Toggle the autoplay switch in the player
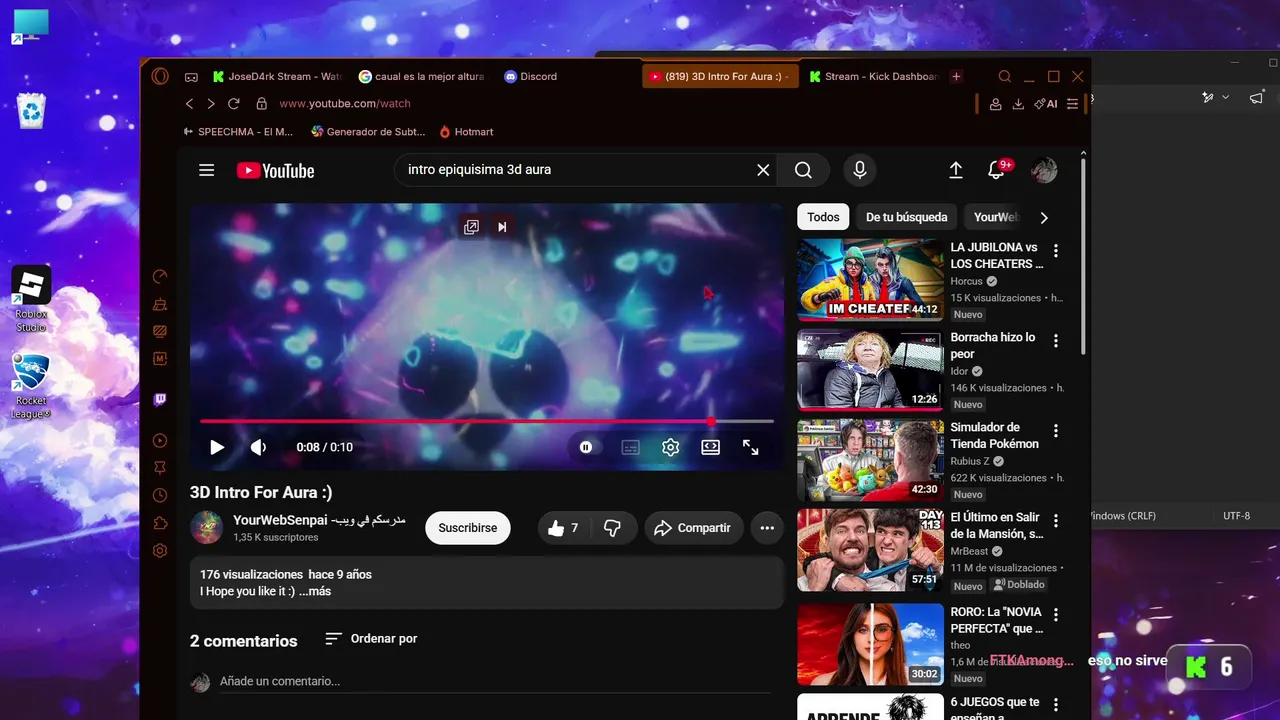The height and width of the screenshot is (720, 1280). (x=586, y=448)
